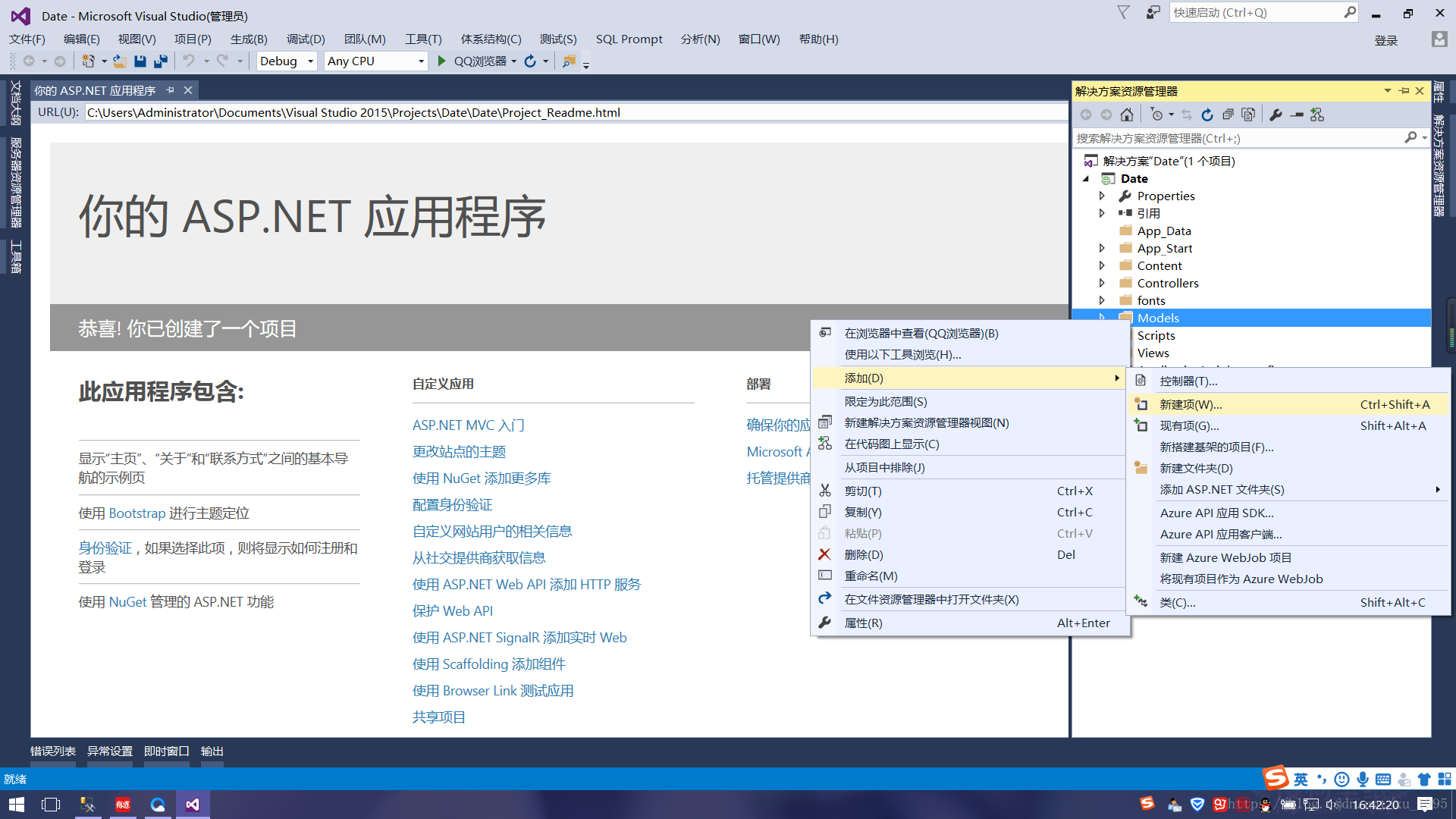Open the Any CPU platform dropdown

[421, 61]
